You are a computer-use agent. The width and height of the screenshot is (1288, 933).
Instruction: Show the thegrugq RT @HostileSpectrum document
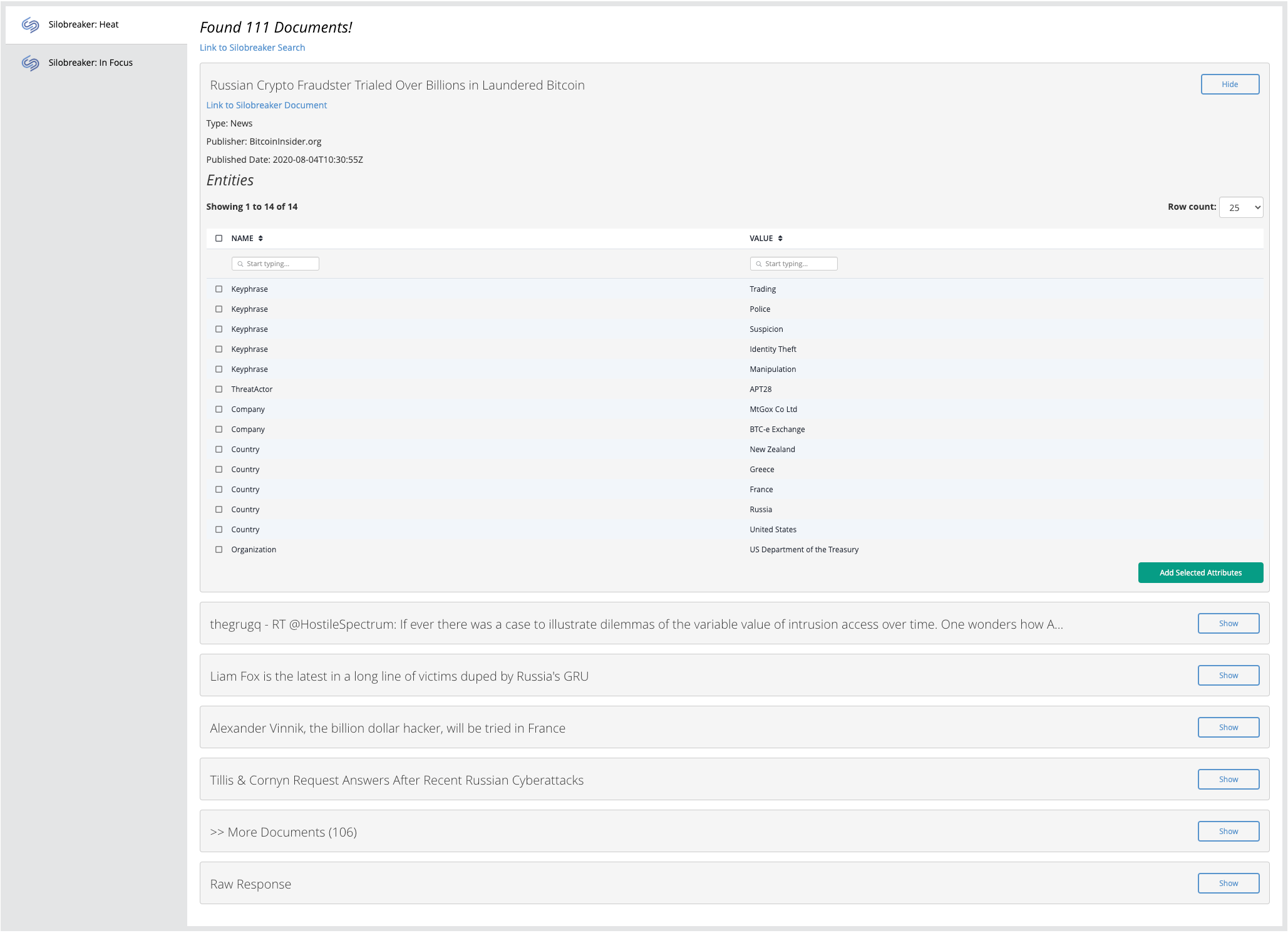[1229, 624]
